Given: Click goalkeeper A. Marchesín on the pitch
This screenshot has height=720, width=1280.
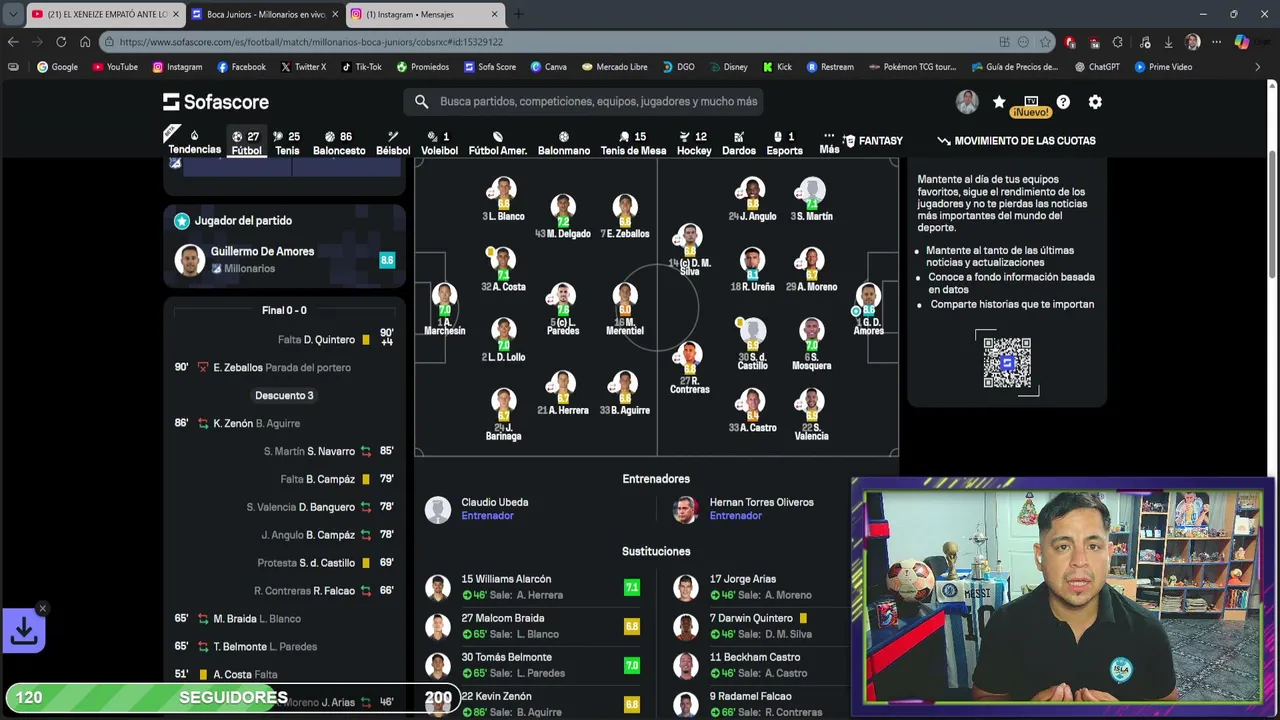Looking at the screenshot, I should 444,309.
